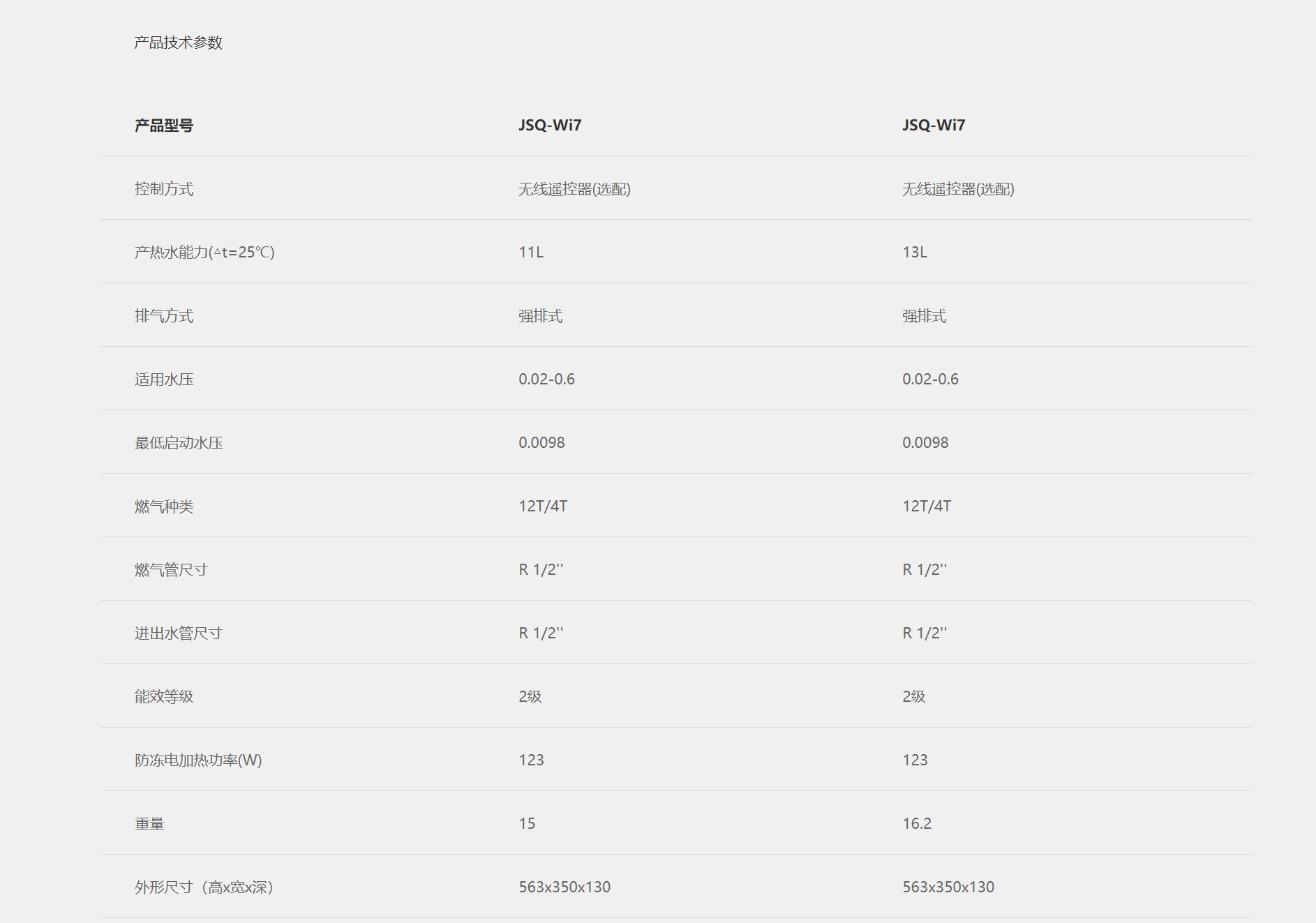Click the second JSQ-Wi7 column header
1316x923 pixels.
pos(934,125)
